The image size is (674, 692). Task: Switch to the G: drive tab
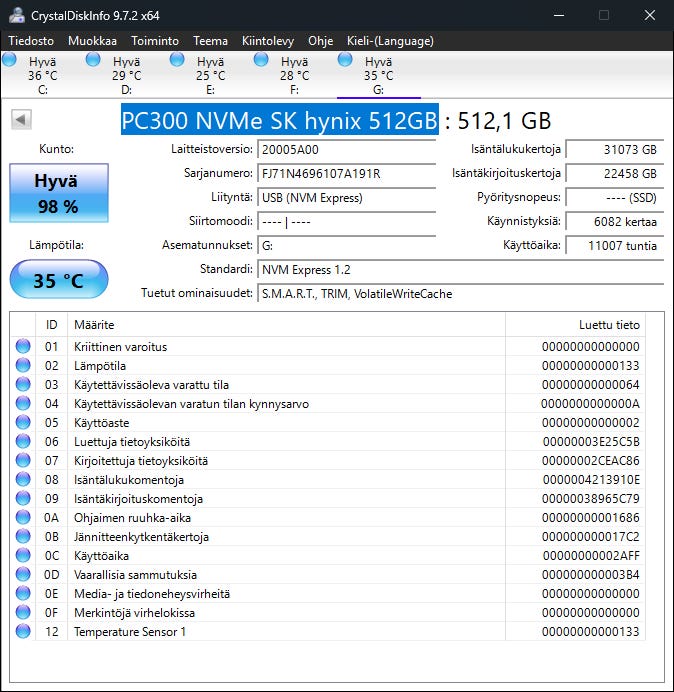tap(378, 76)
